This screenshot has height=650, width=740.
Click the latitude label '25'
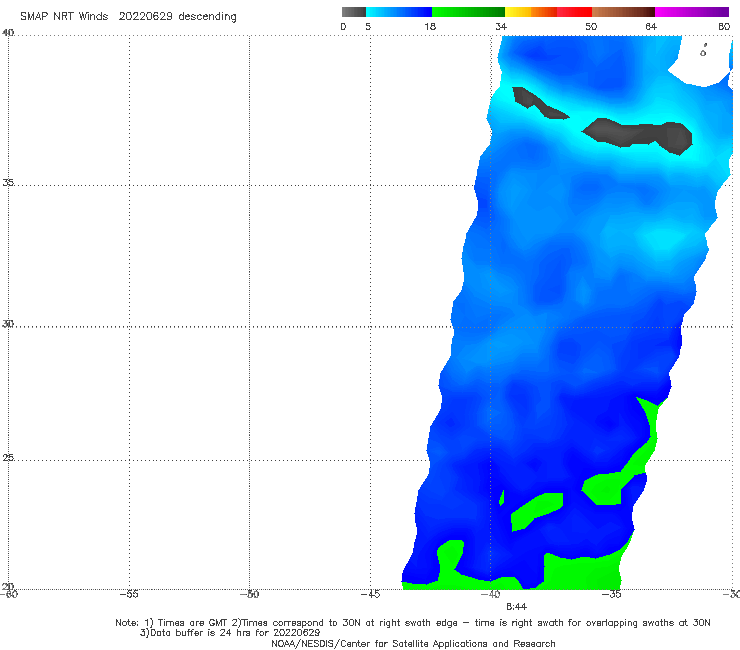click(x=8, y=457)
